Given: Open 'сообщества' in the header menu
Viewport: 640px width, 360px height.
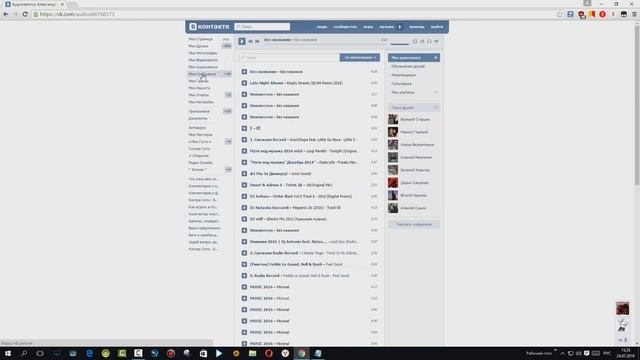Looking at the screenshot, I should pyautogui.click(x=345, y=27).
